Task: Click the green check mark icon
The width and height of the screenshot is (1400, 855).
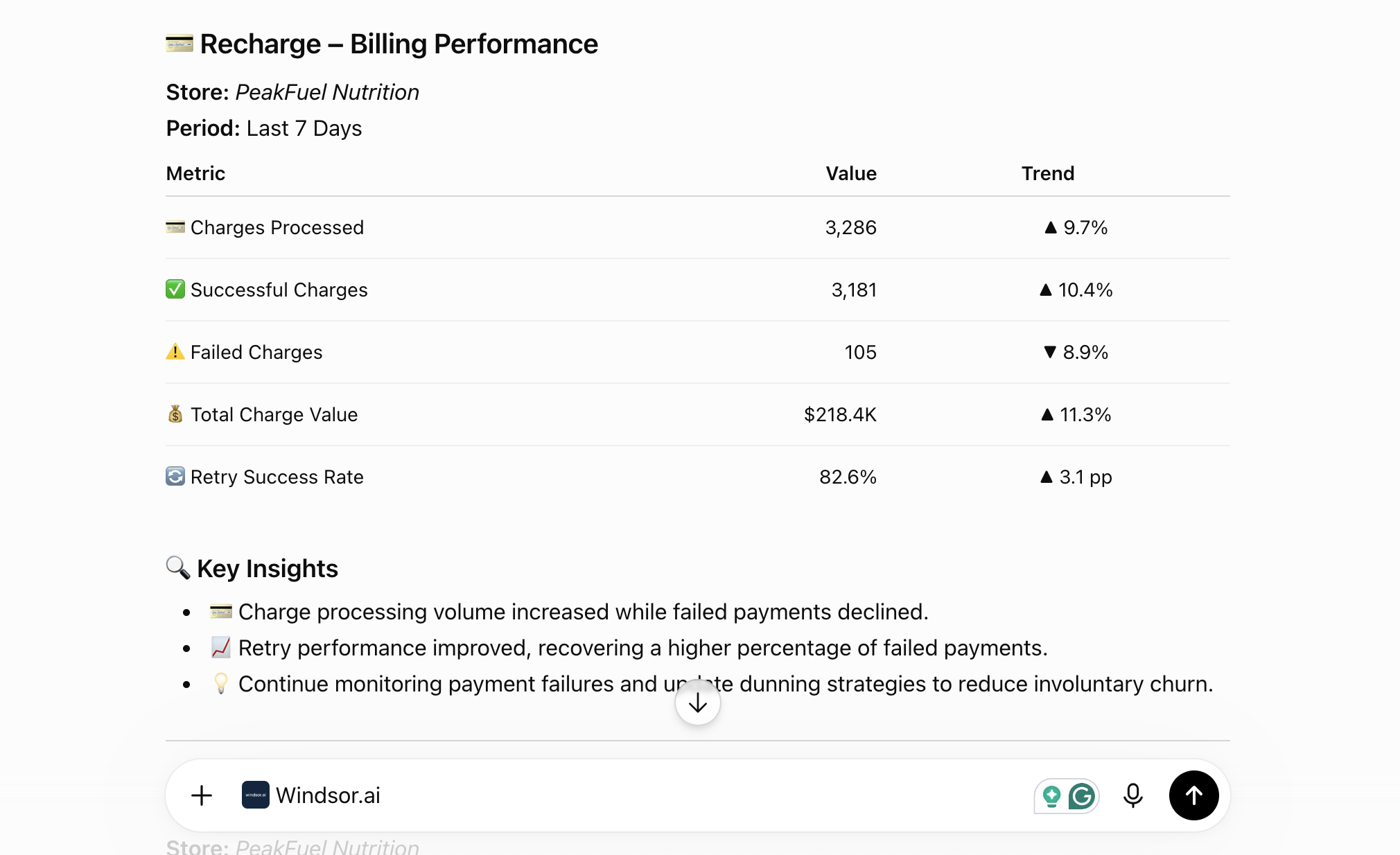Action: 175,289
